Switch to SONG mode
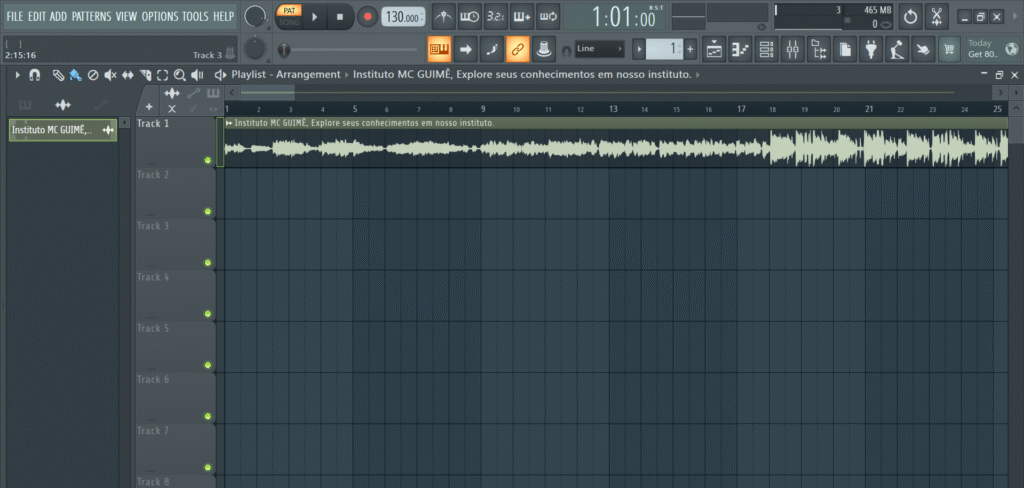This screenshot has height=488, width=1024. click(x=289, y=22)
